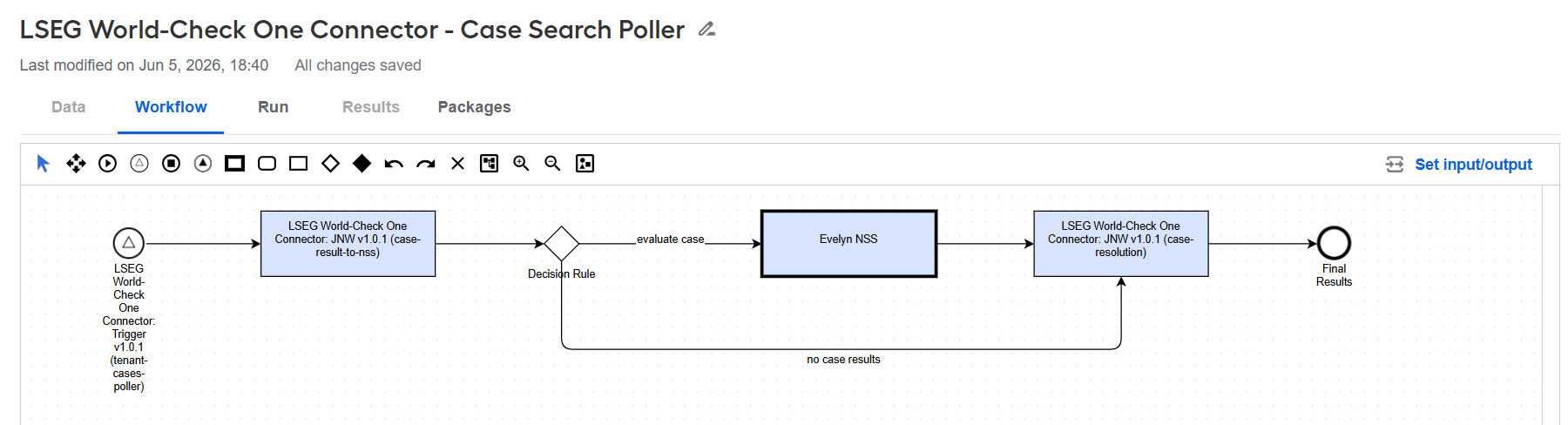
Task: Add a thick-bordered rectangle task node
Action: pos(234,163)
